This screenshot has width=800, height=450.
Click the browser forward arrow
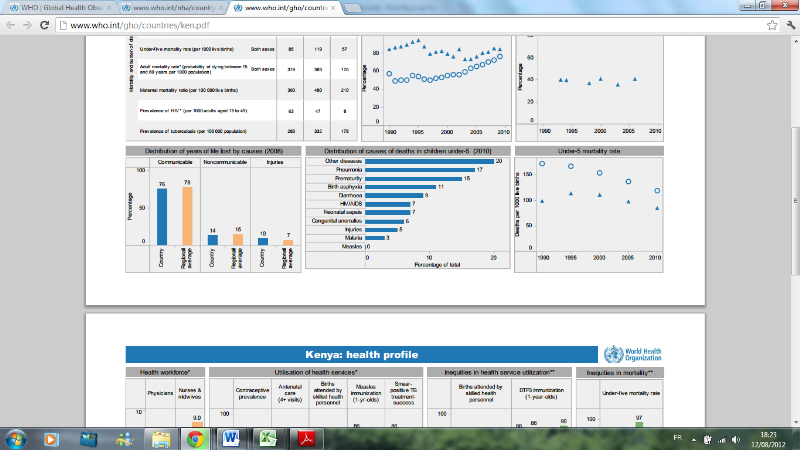[x=28, y=25]
